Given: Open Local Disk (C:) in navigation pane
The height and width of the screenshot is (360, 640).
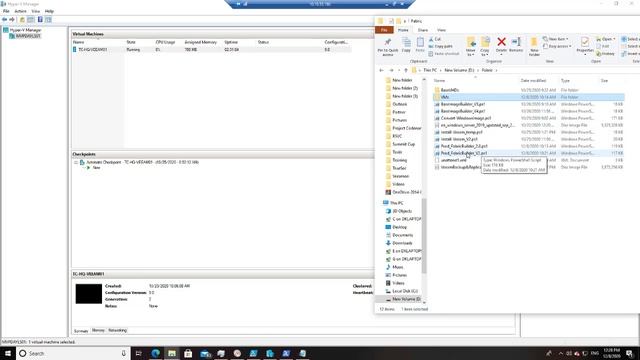Looking at the screenshot, I should tap(402, 291).
